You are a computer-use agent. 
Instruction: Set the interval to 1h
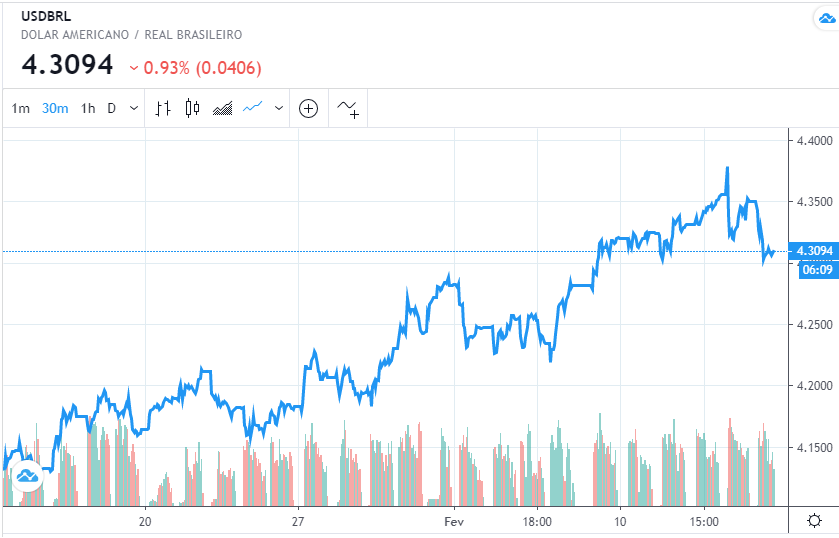88,108
